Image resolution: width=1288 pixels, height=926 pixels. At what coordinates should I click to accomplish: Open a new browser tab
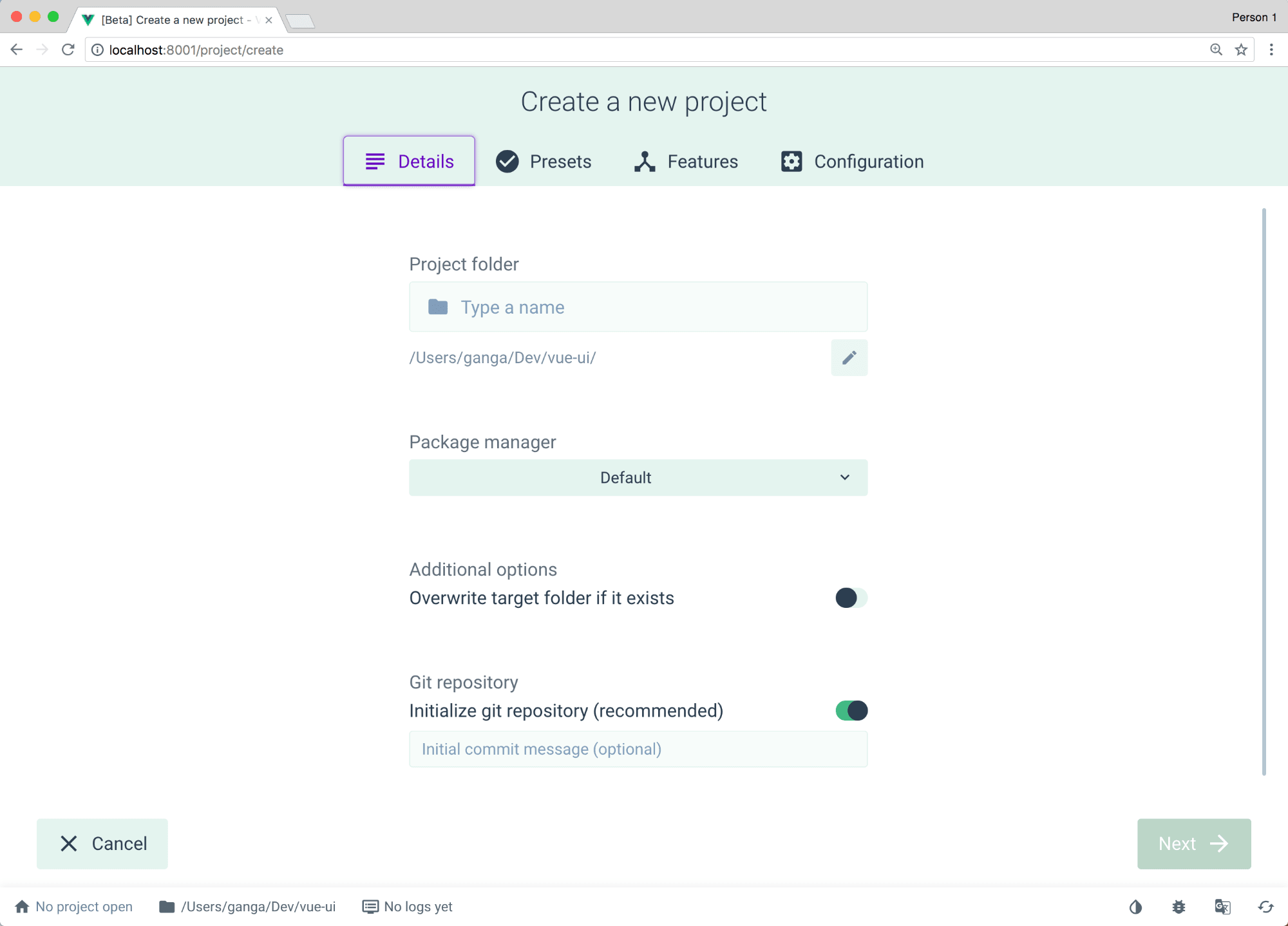pyautogui.click(x=300, y=21)
